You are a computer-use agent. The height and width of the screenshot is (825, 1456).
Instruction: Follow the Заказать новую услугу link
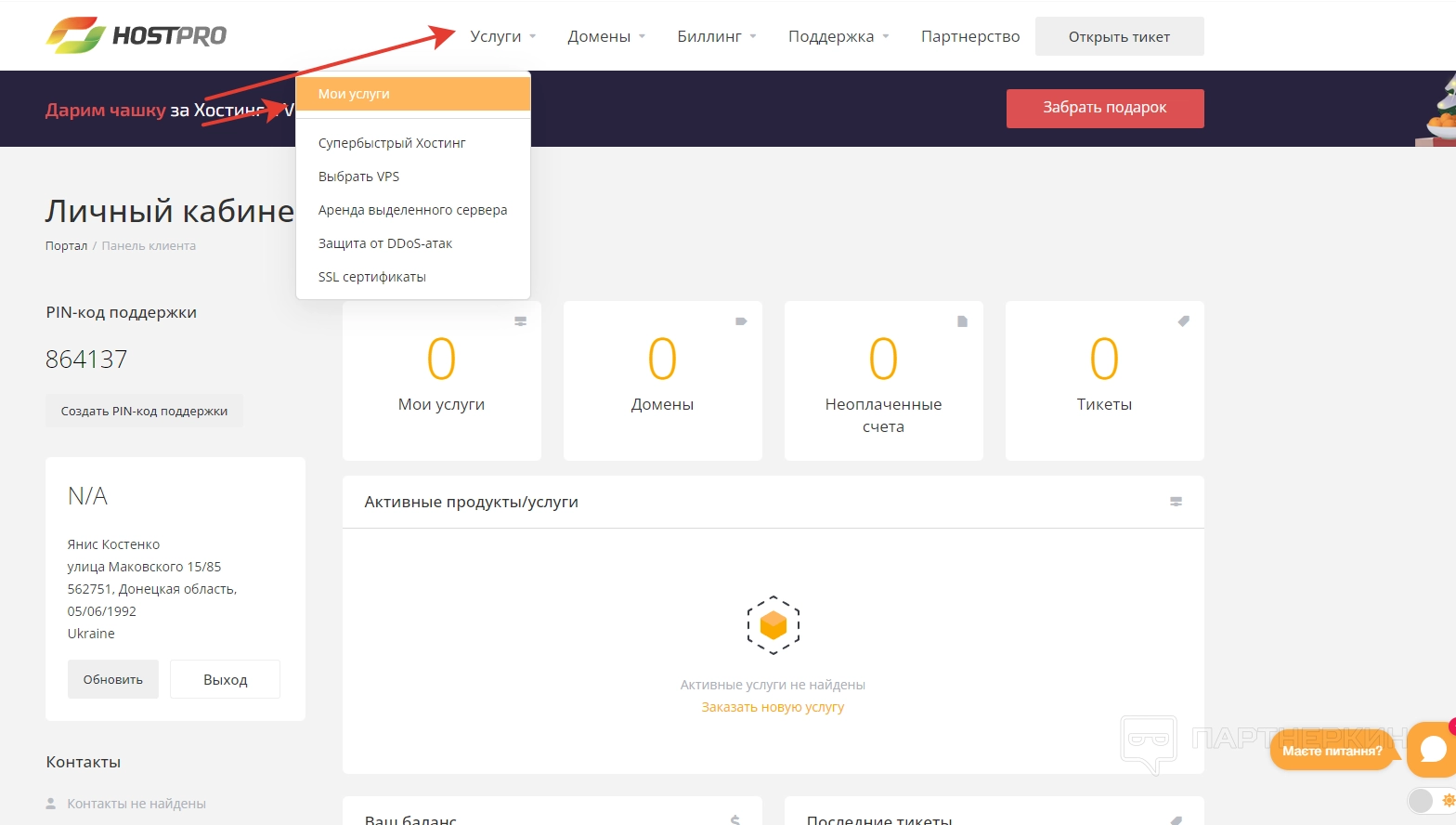(x=773, y=707)
